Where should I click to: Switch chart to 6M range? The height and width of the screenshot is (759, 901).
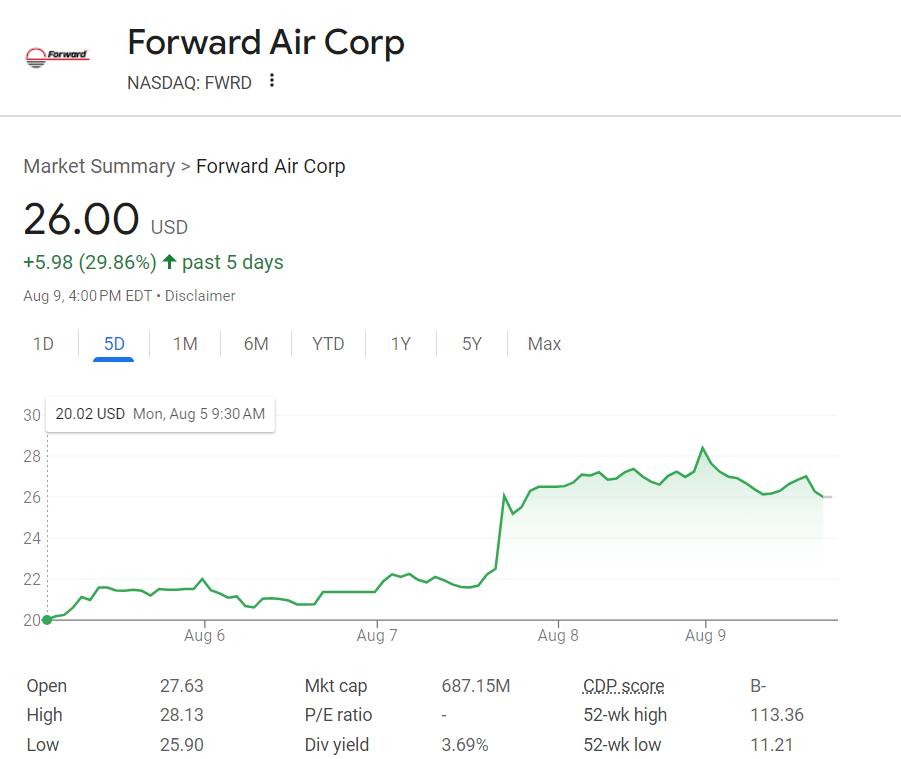pos(256,344)
